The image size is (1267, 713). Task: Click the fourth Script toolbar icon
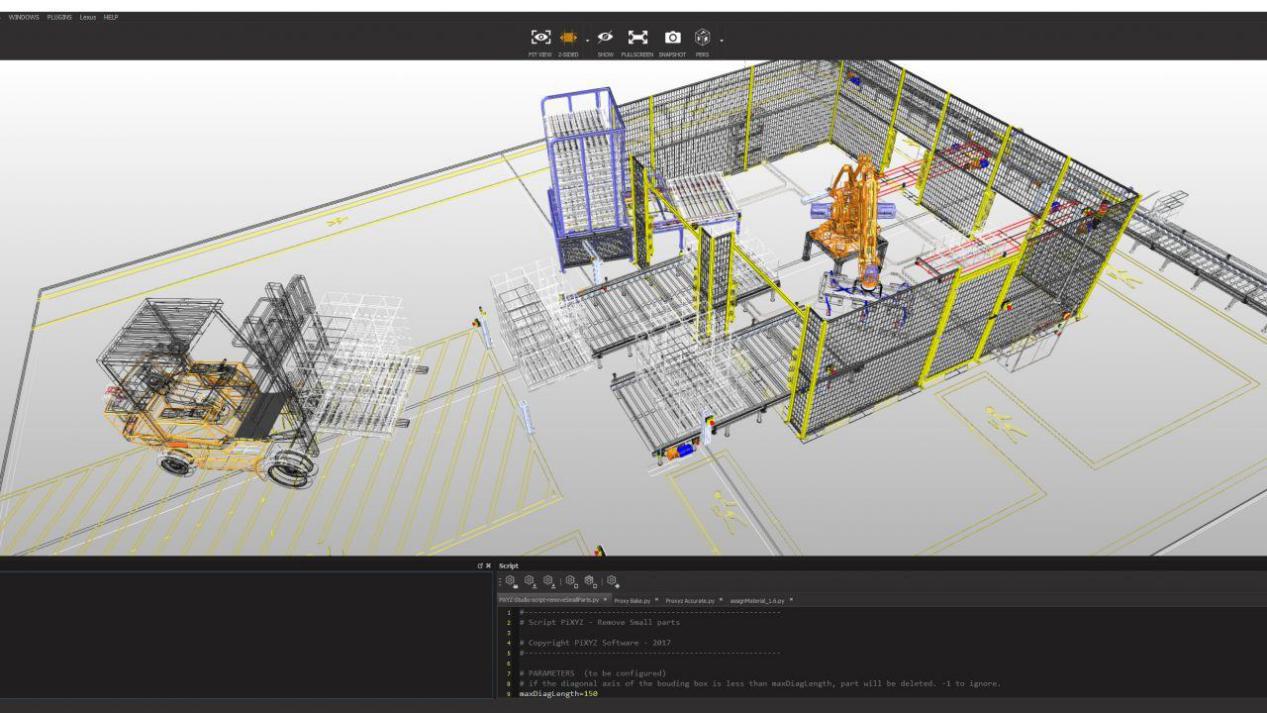pyautogui.click(x=570, y=580)
